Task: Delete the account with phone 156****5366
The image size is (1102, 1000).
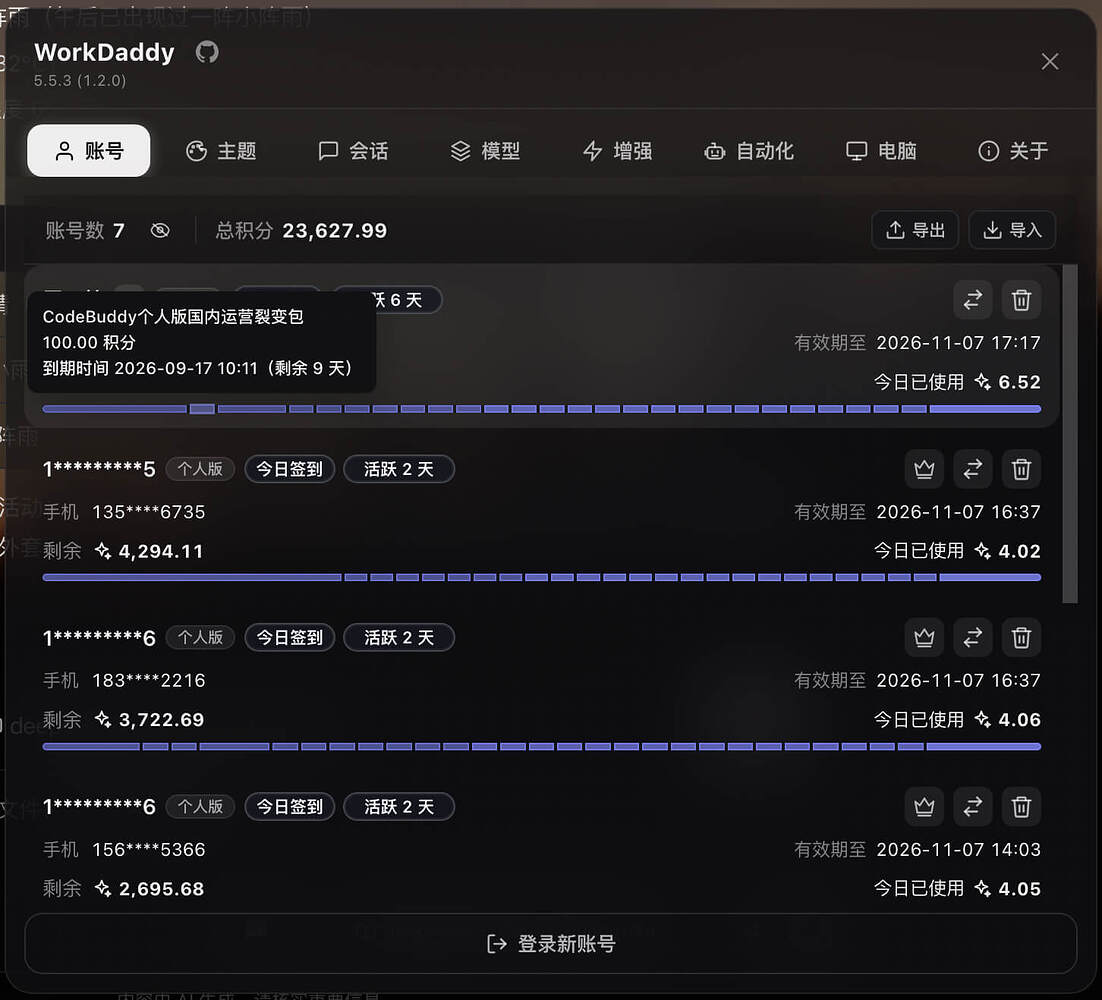Action: click(x=1021, y=806)
